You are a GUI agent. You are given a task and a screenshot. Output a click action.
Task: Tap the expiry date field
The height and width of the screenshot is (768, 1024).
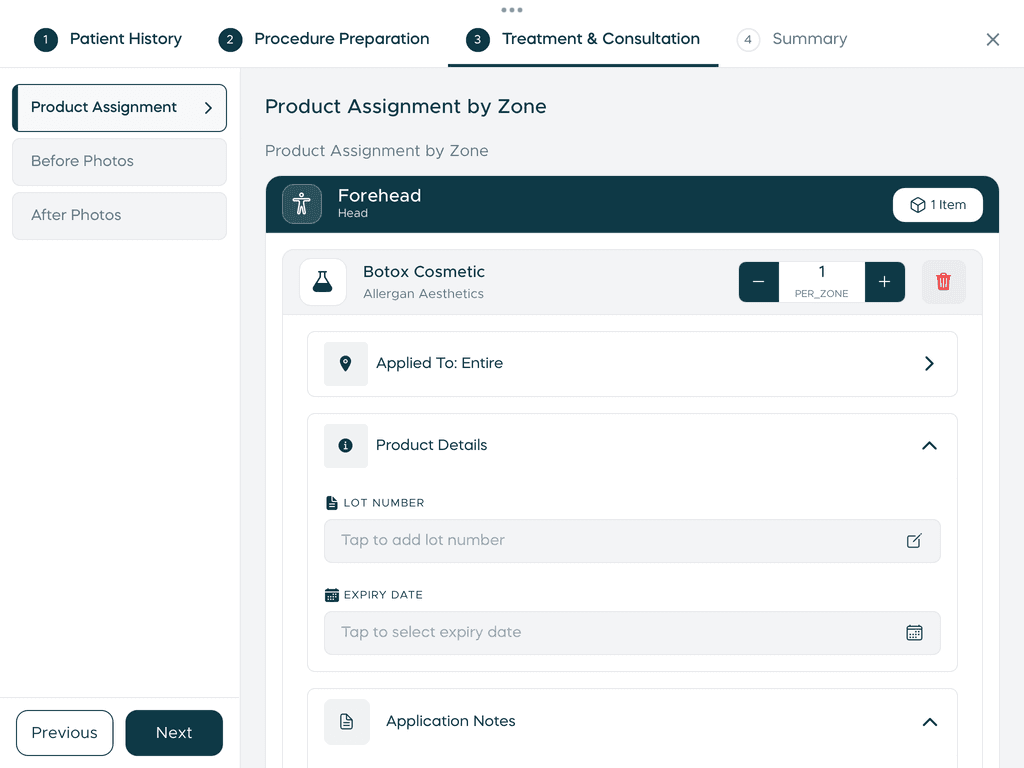(x=632, y=633)
